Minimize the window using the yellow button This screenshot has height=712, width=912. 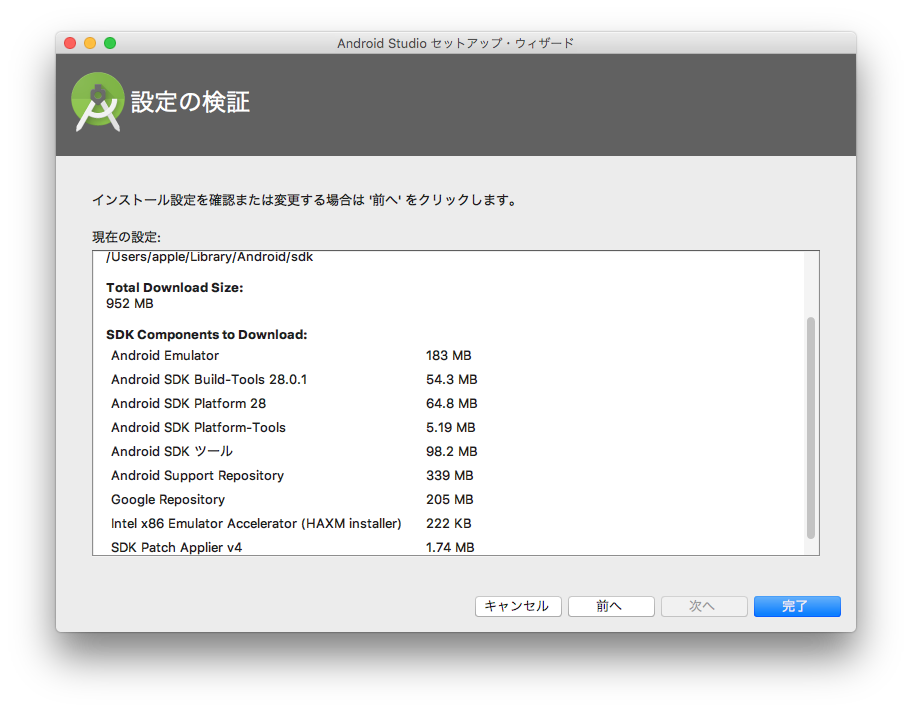pyautogui.click(x=90, y=43)
